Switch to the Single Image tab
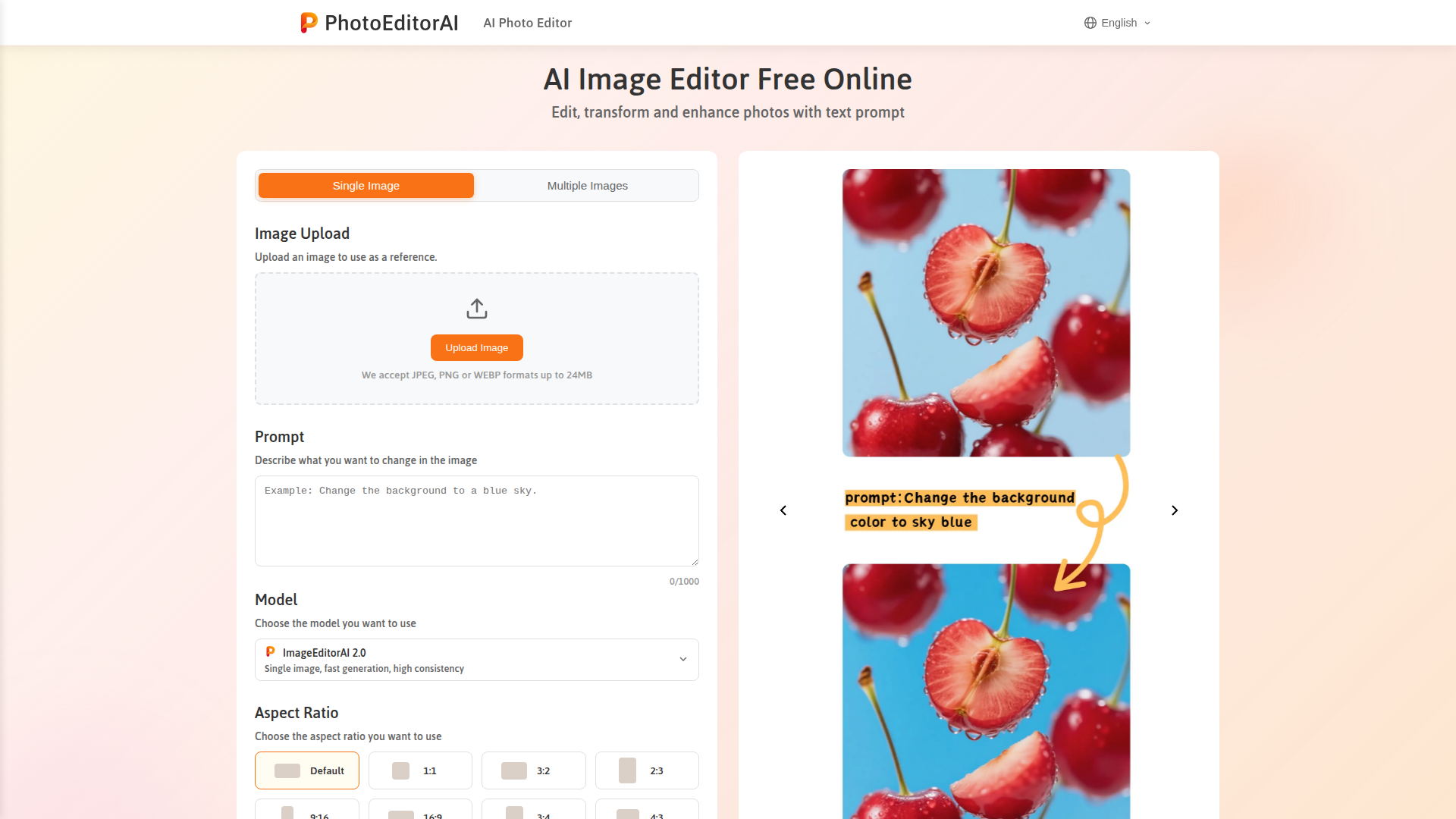1456x819 pixels. click(366, 186)
